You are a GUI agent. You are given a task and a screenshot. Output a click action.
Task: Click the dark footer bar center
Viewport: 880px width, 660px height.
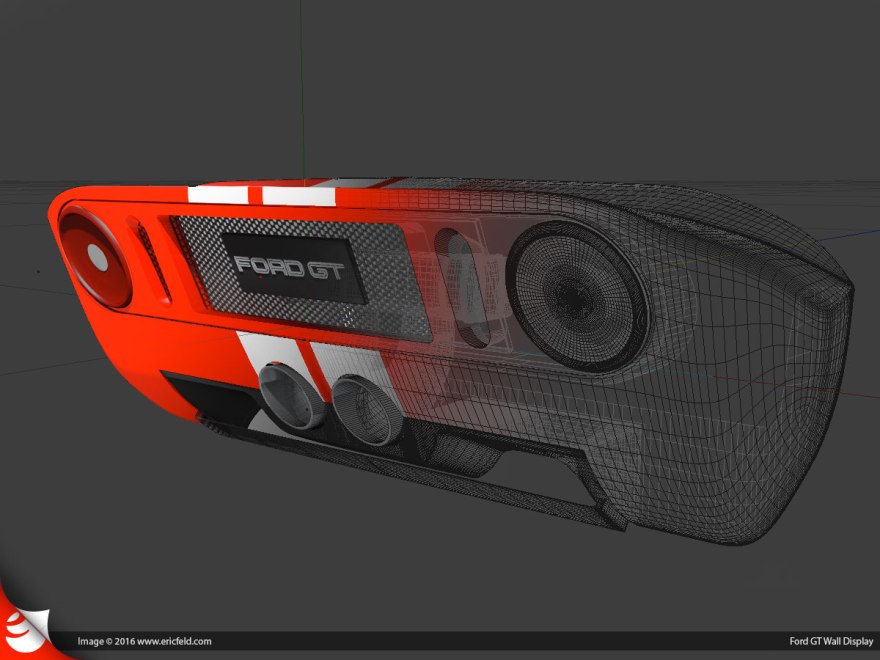(x=440, y=641)
